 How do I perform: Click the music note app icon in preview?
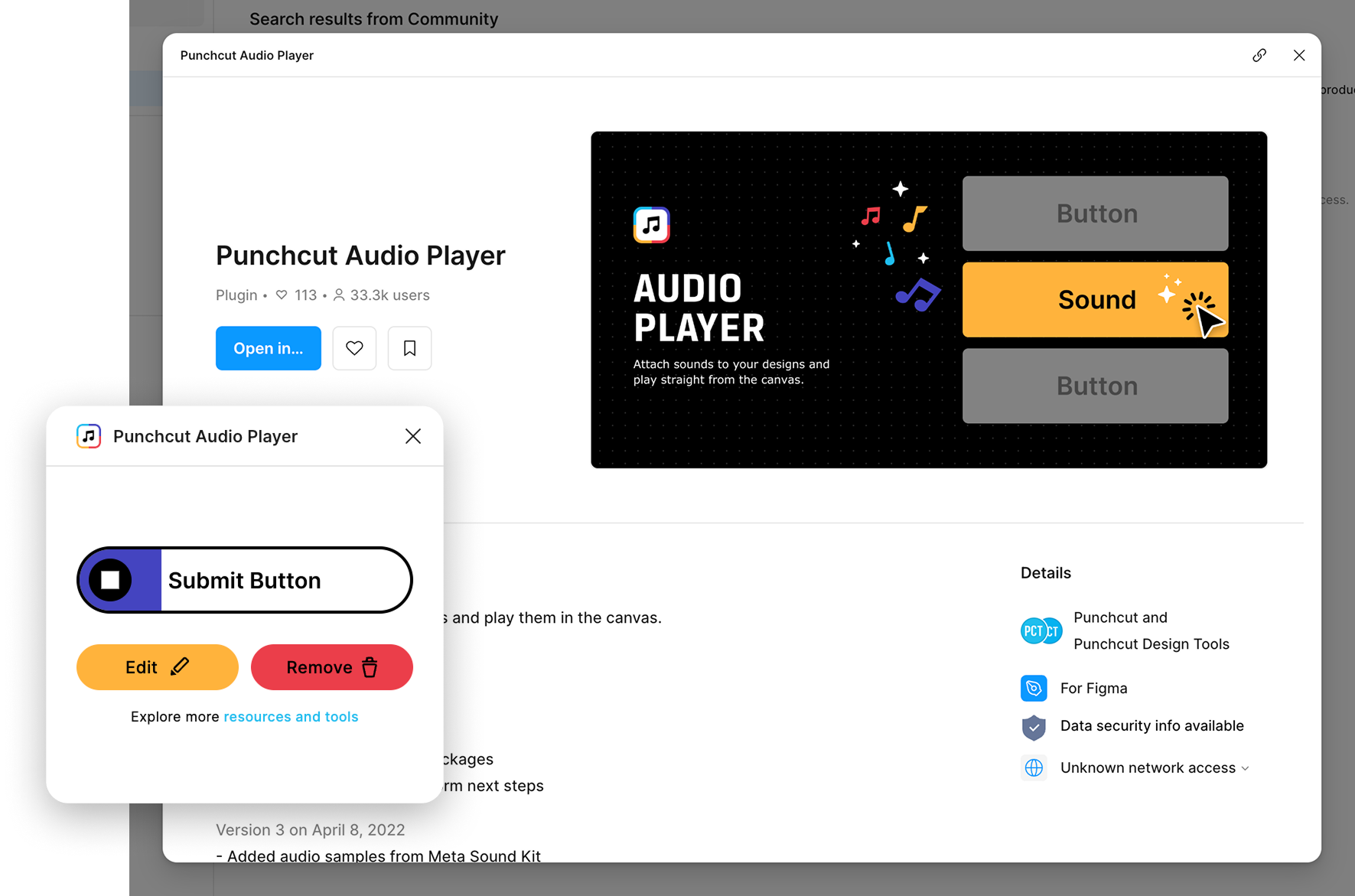651,225
